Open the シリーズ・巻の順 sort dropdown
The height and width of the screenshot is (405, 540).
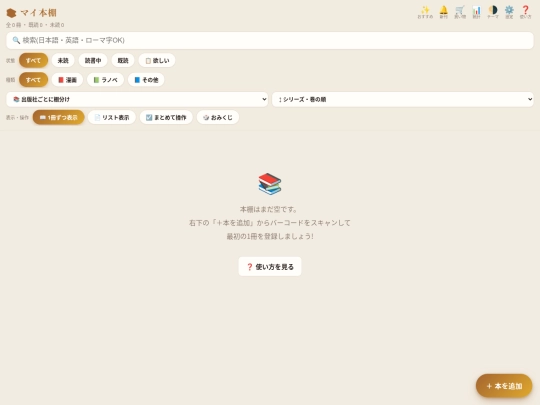tap(403, 99)
